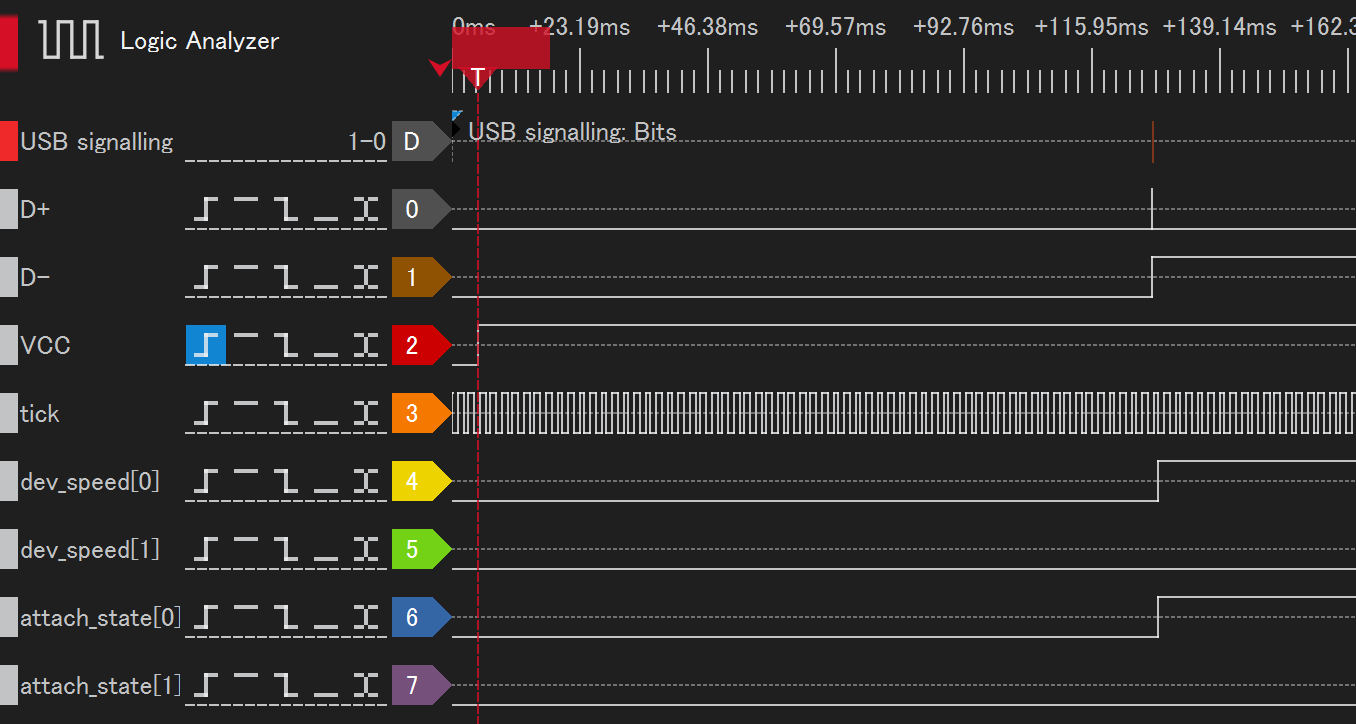The height and width of the screenshot is (724, 1356).
Task: Set either edge trigger on dev_speed[0]
Action: point(366,482)
